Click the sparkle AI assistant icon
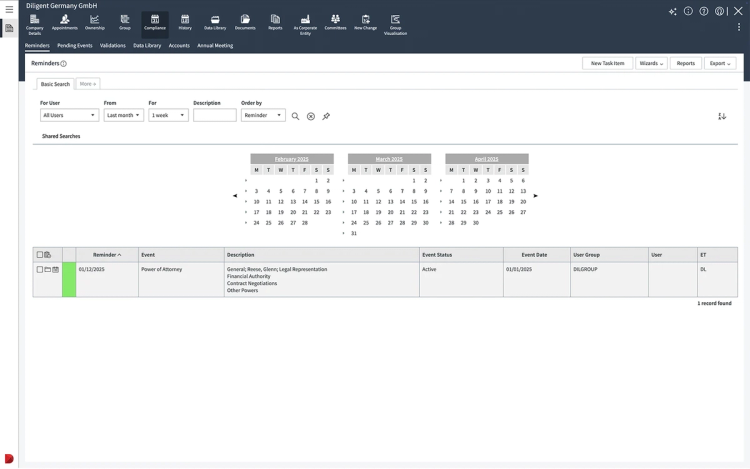The height and width of the screenshot is (469, 750). [673, 11]
